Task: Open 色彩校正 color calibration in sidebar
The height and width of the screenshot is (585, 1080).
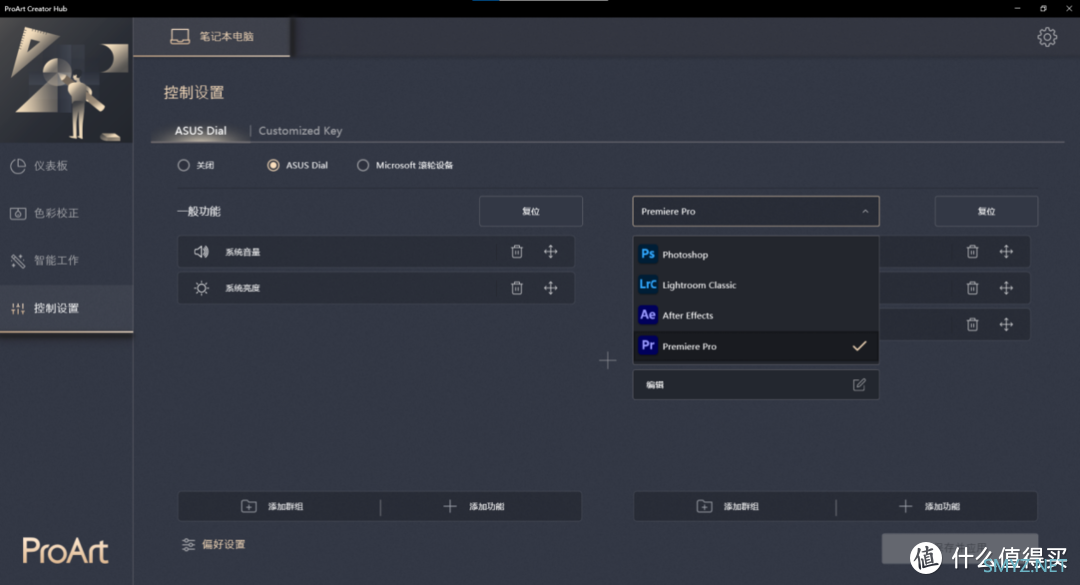Action: tap(66, 213)
